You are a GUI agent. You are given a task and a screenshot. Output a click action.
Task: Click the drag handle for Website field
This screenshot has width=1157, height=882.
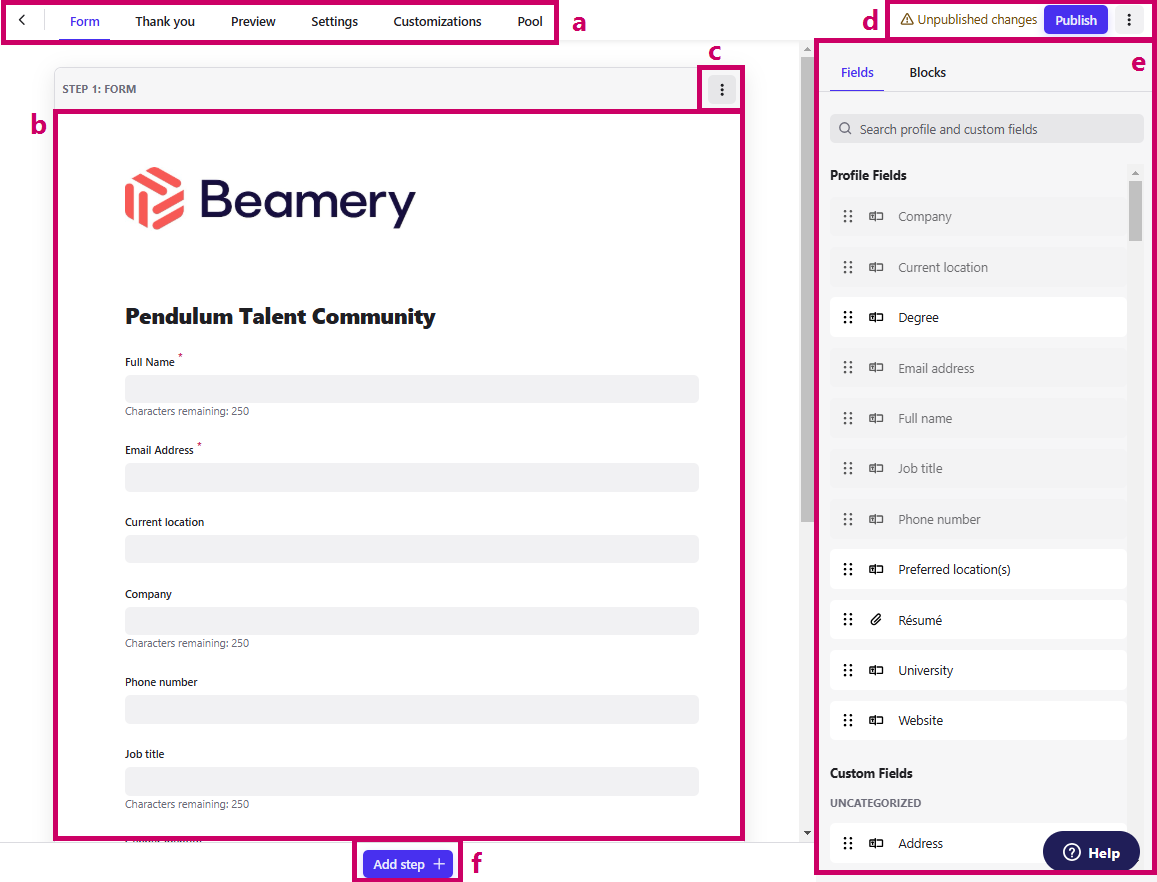click(x=848, y=720)
